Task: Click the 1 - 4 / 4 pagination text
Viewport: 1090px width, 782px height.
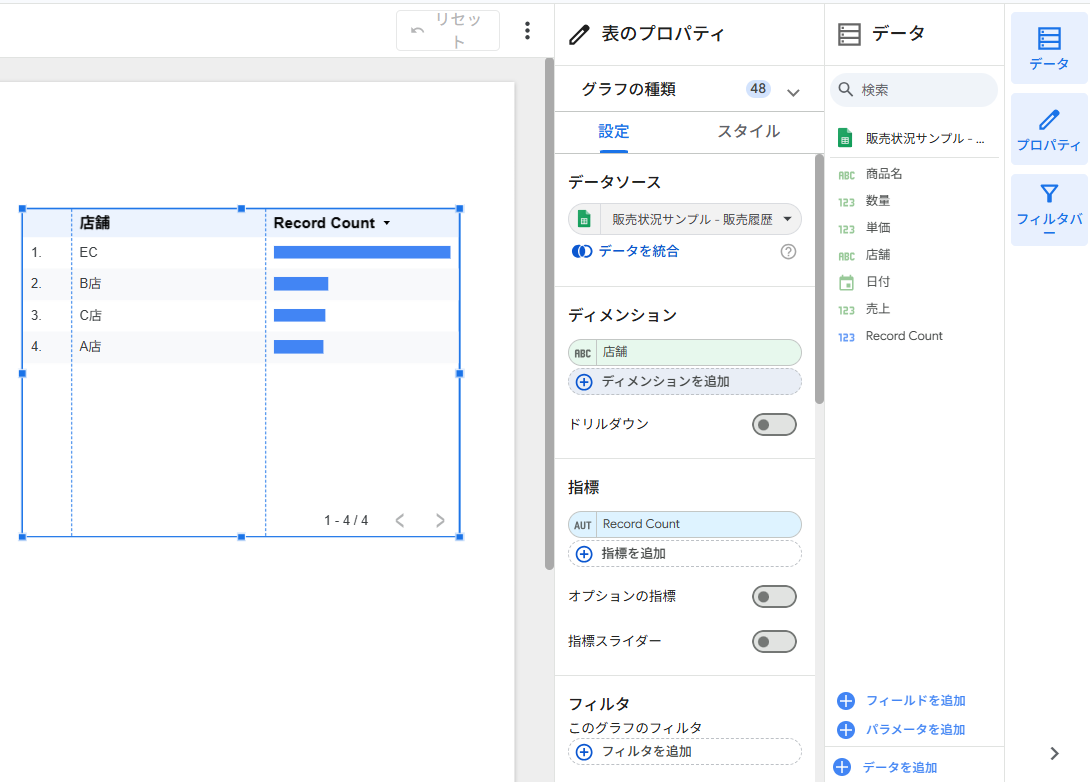Action: point(345,521)
